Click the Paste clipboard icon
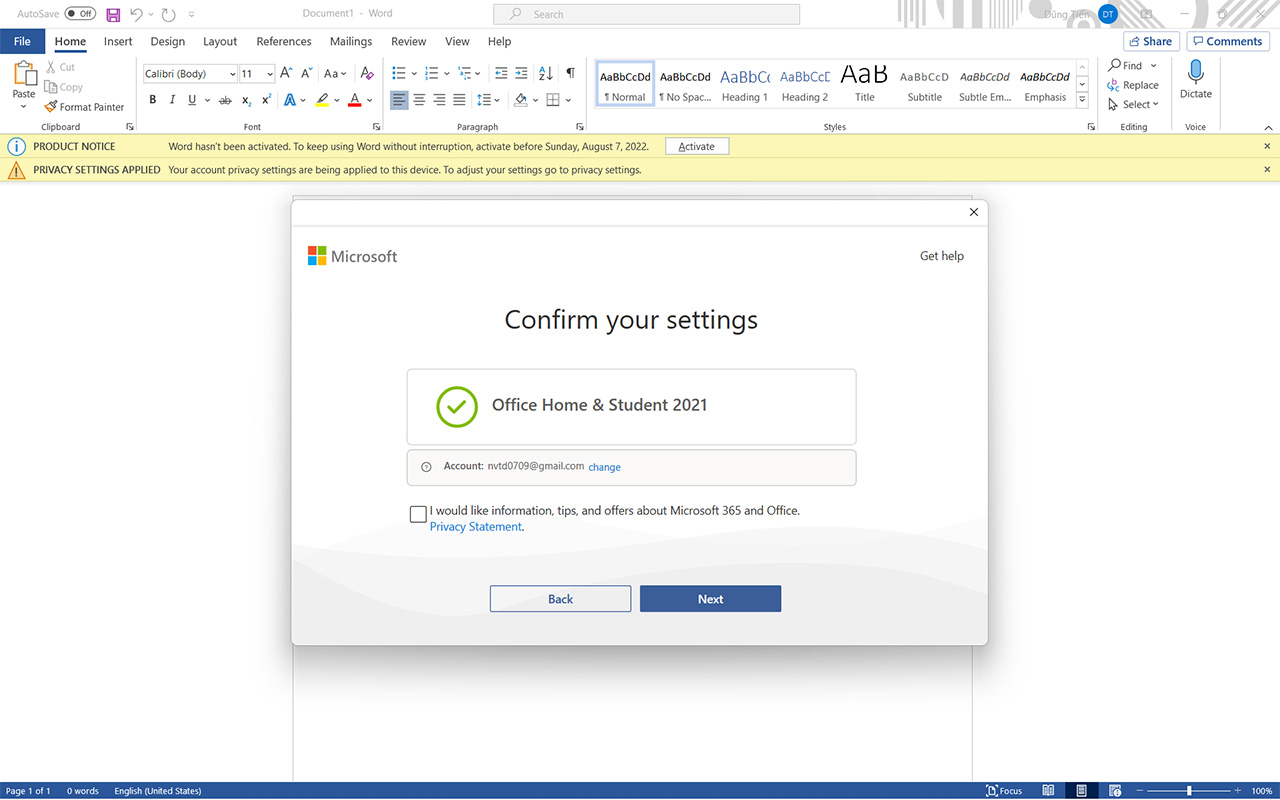The image size is (1280, 800). (x=24, y=75)
